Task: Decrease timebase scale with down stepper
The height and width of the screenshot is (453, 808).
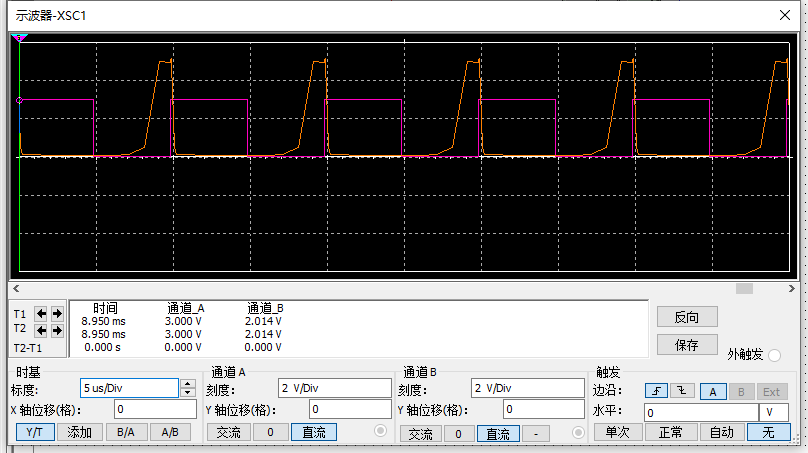Action: 188,393
